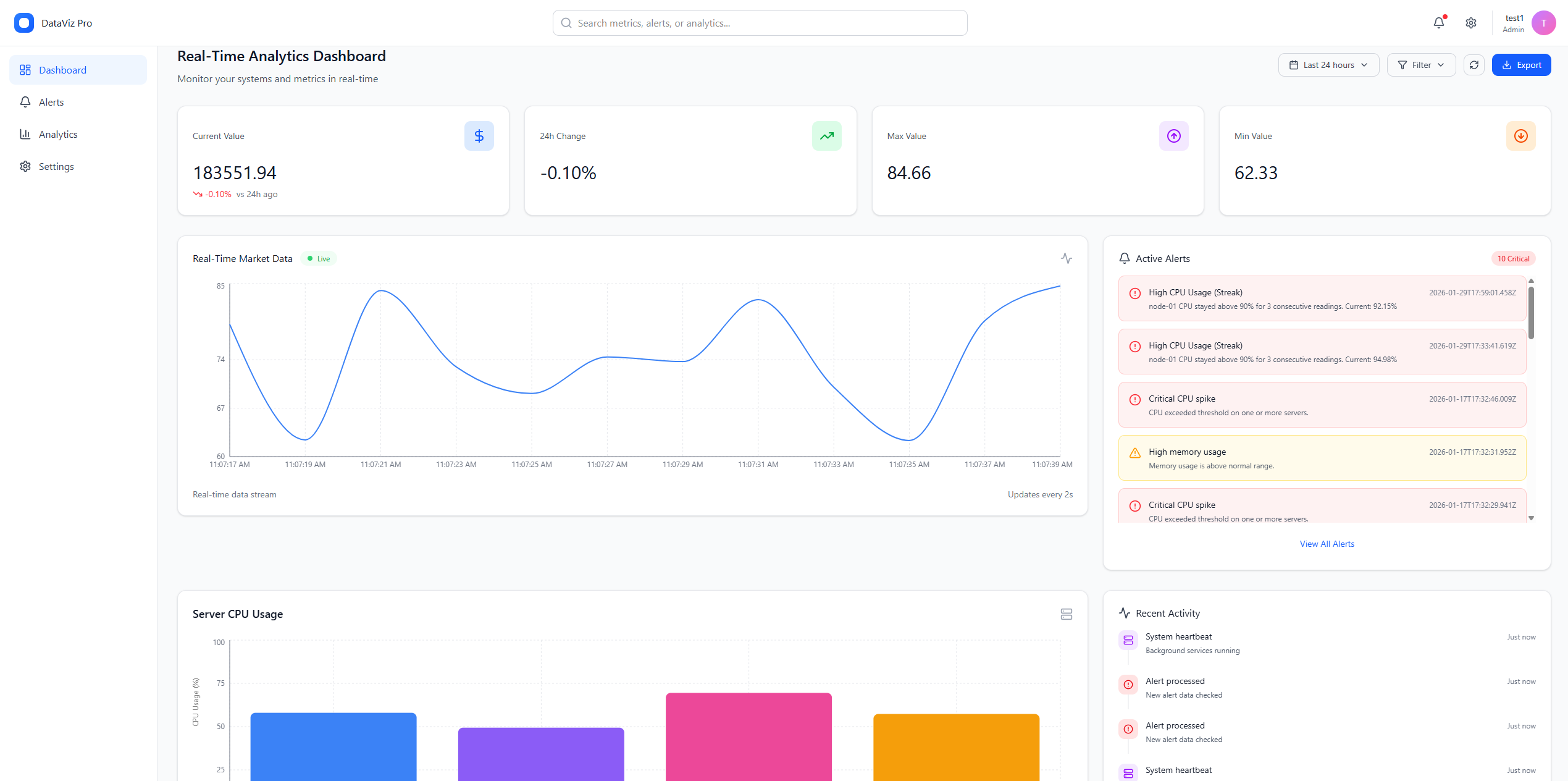Click the first Alert processed activity icon

pyautogui.click(x=1128, y=685)
